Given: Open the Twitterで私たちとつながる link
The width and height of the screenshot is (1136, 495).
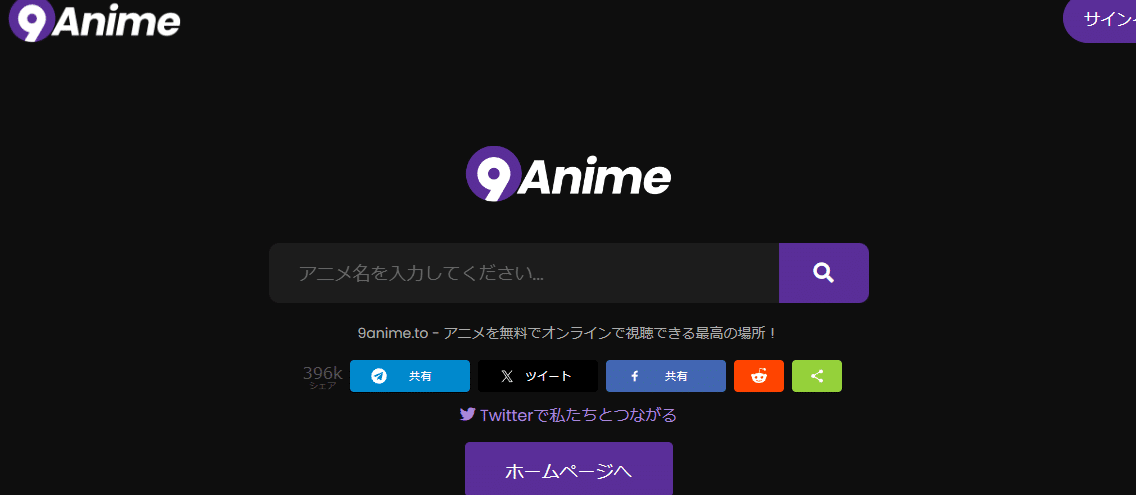Looking at the screenshot, I should pyautogui.click(x=568, y=415).
